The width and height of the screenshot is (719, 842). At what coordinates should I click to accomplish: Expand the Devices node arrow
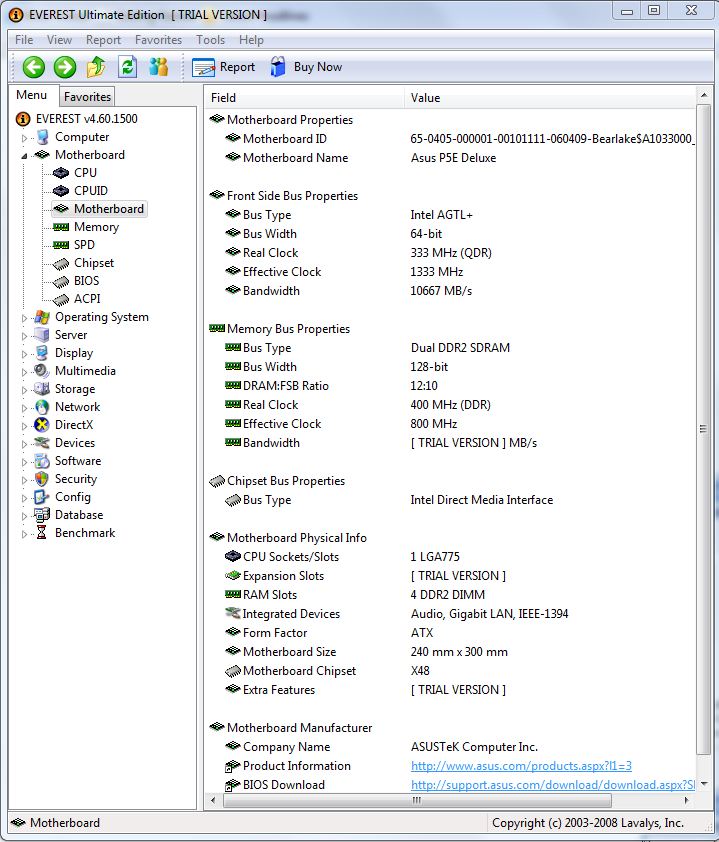(x=24, y=444)
